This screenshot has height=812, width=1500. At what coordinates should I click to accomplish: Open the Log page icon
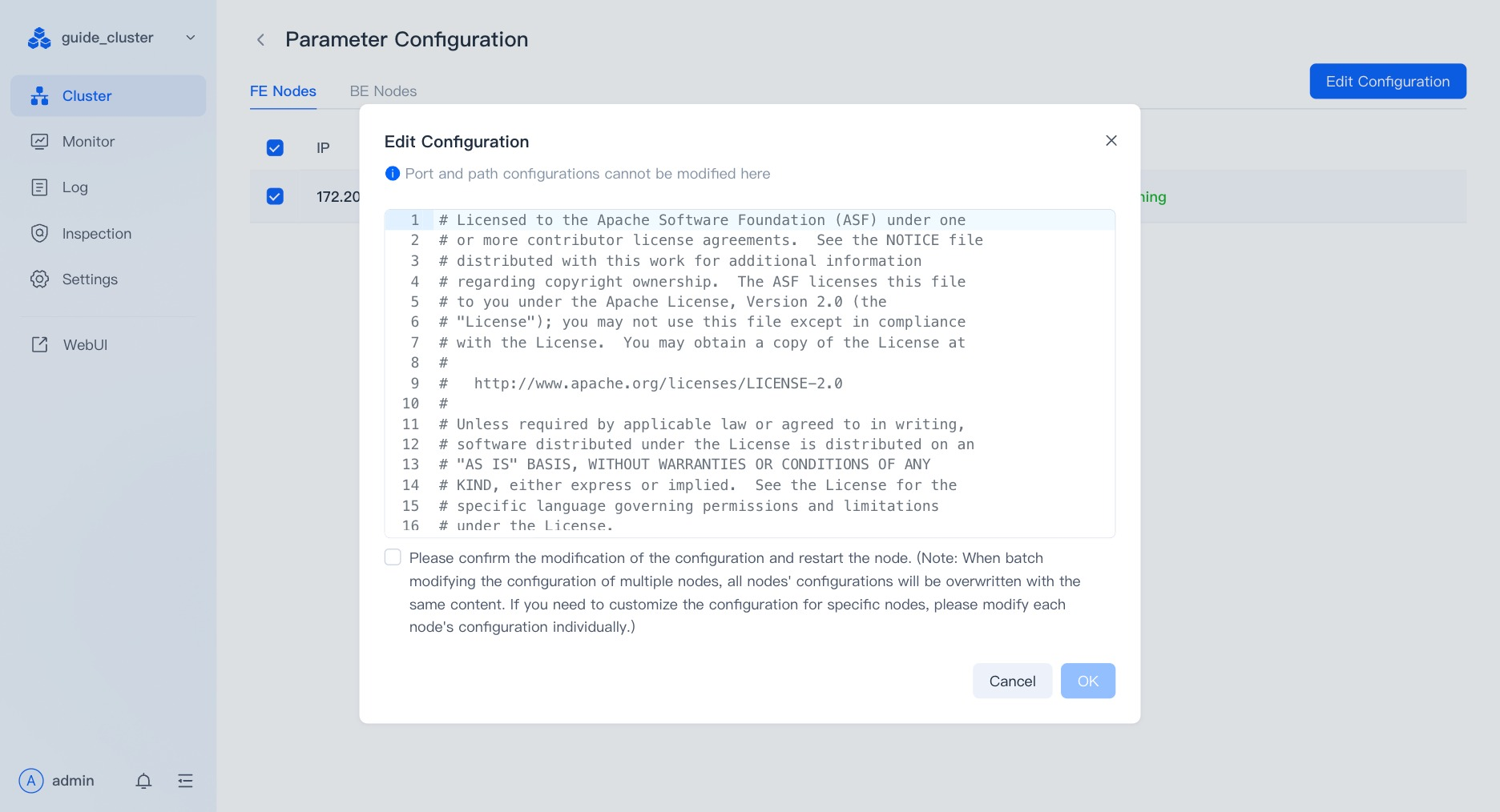click(x=39, y=187)
